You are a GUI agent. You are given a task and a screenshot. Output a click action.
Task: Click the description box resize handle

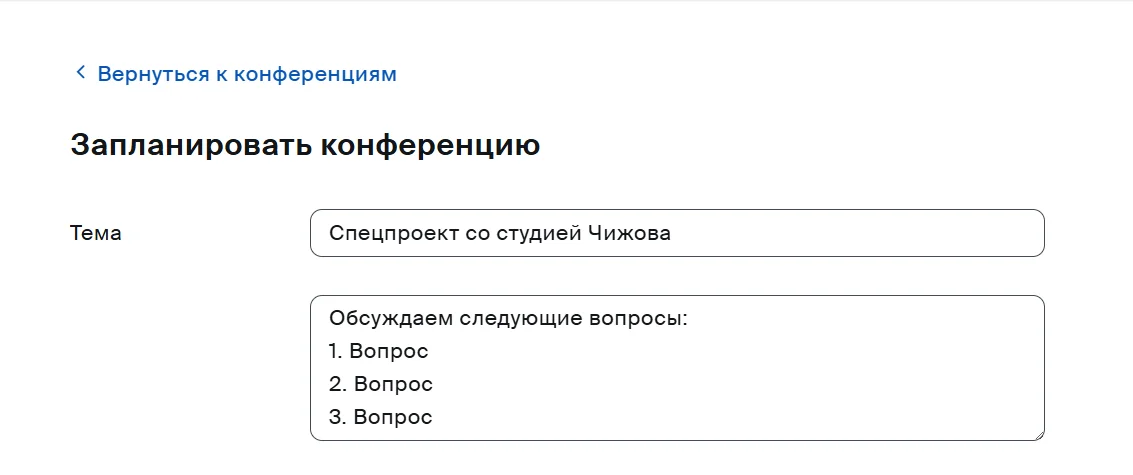tap(1038, 434)
